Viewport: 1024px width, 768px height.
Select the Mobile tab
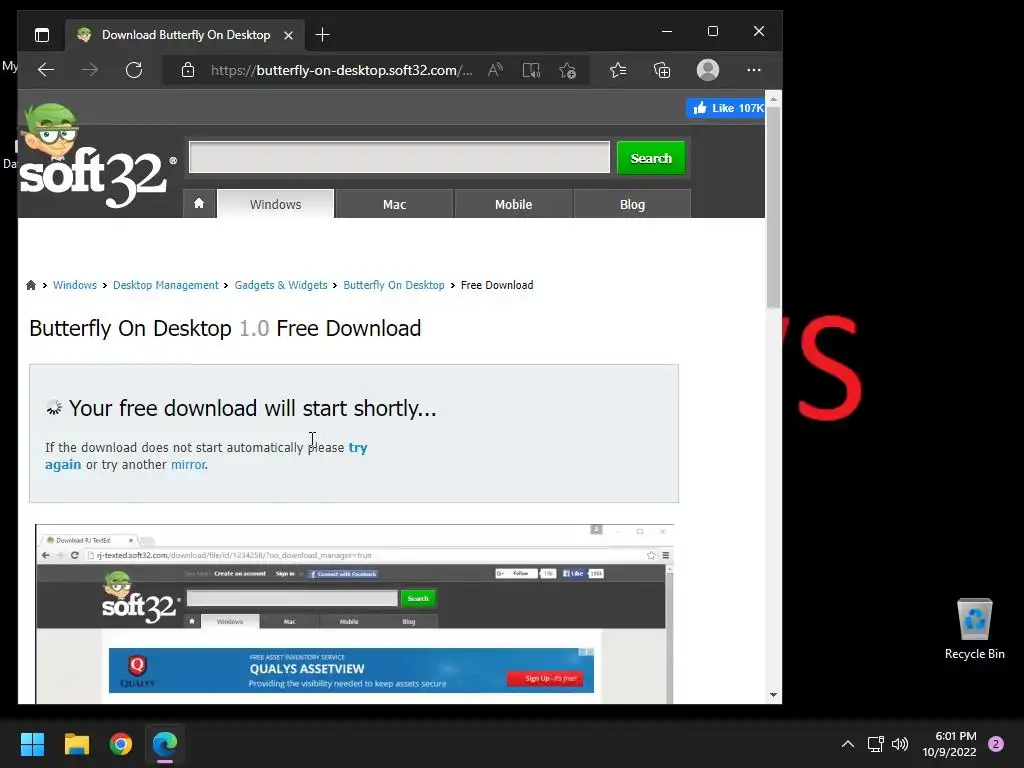click(513, 204)
